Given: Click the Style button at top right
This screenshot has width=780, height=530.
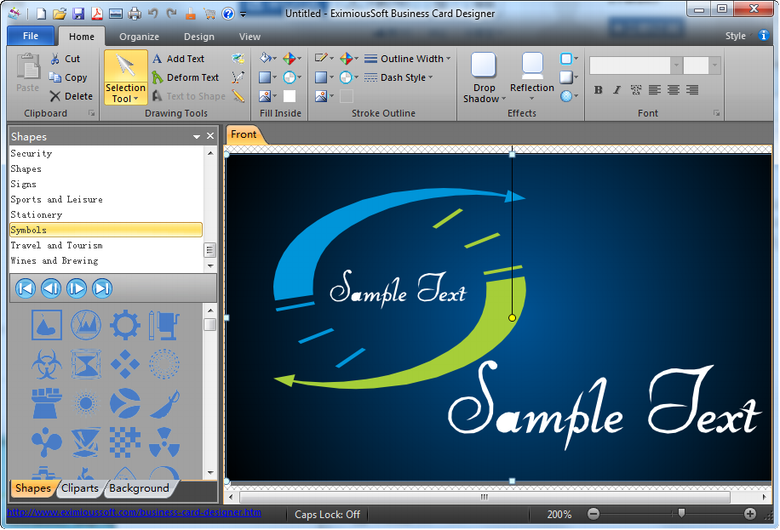Looking at the screenshot, I should click(x=735, y=37).
